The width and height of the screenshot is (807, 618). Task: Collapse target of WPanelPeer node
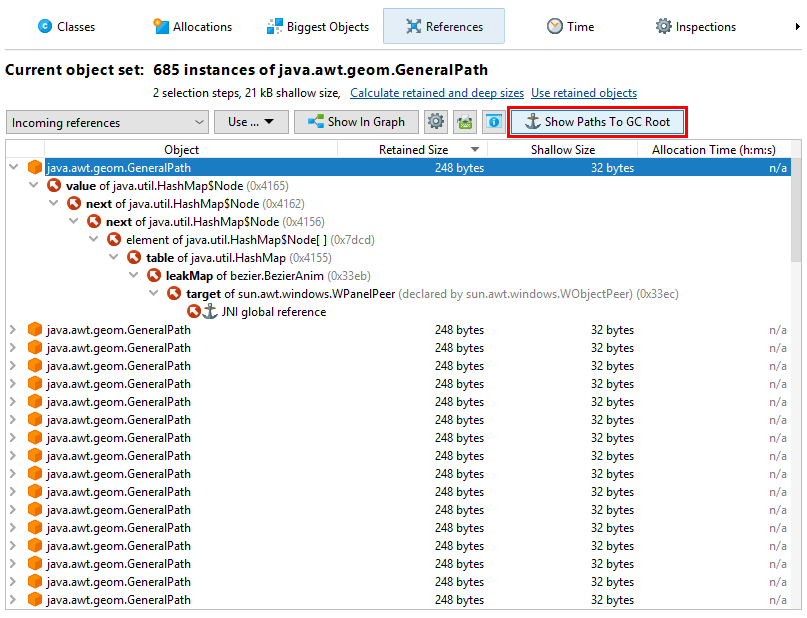[154, 293]
